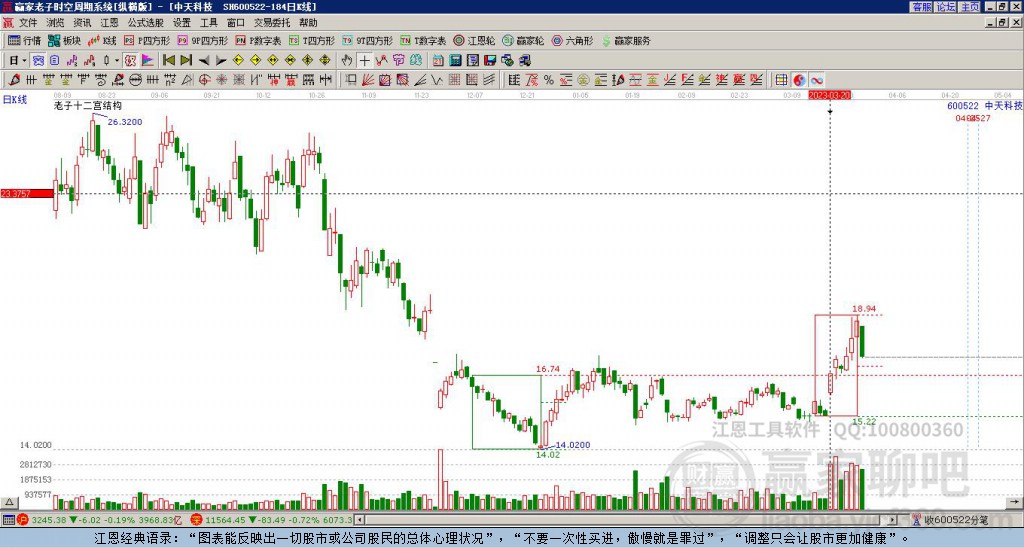Toggle the red 权 adjustment icon
1024x548 pixels.
point(130,61)
